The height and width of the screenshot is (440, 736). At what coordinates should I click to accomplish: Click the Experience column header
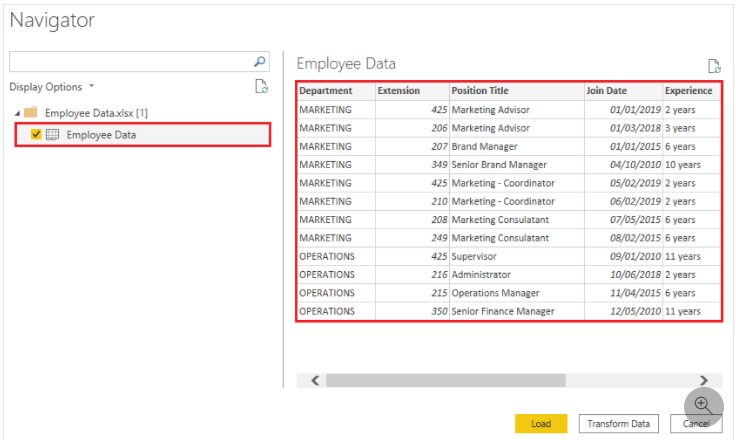point(691,91)
